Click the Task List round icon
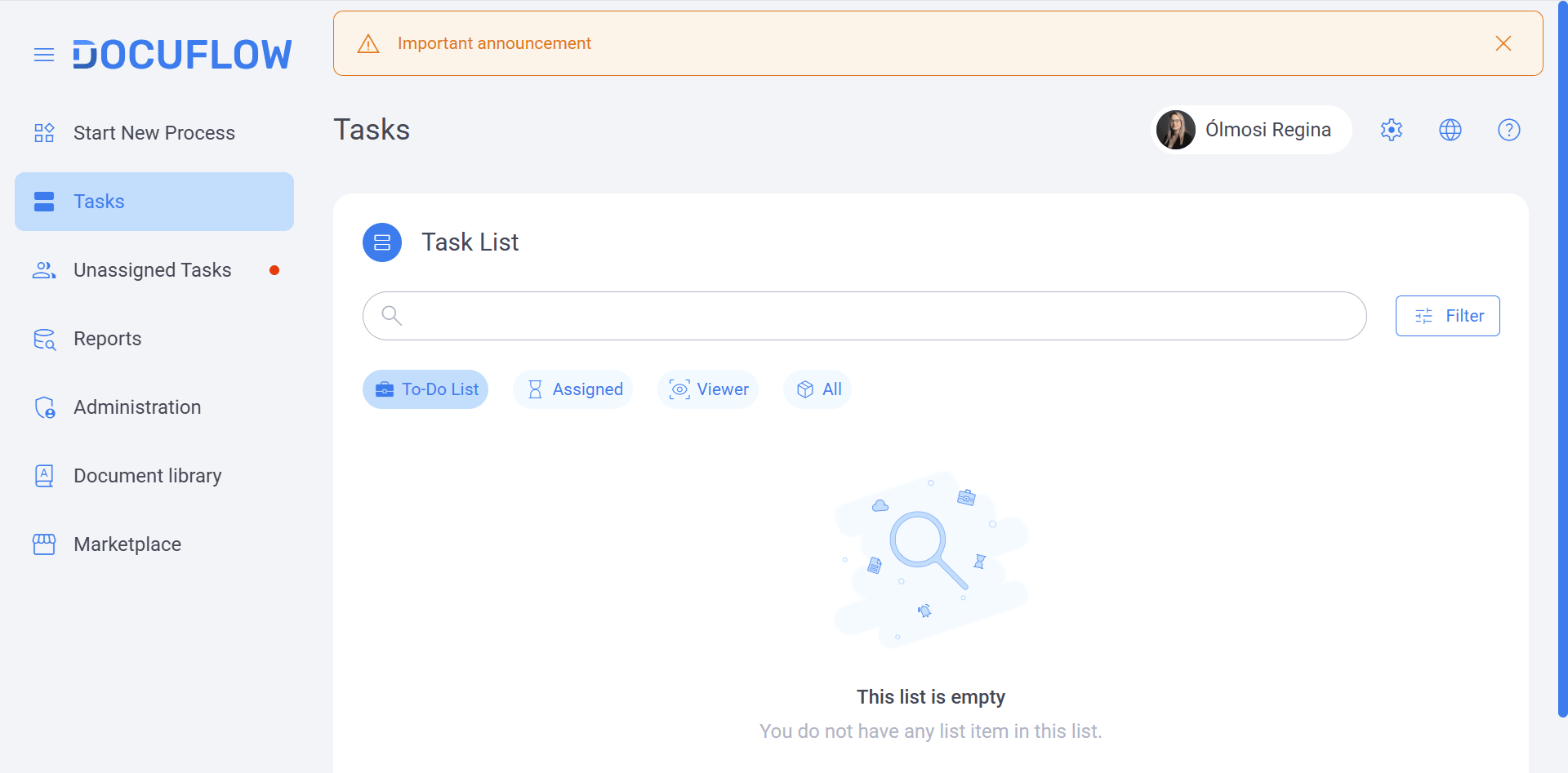This screenshot has height=773, width=1568. (x=382, y=242)
